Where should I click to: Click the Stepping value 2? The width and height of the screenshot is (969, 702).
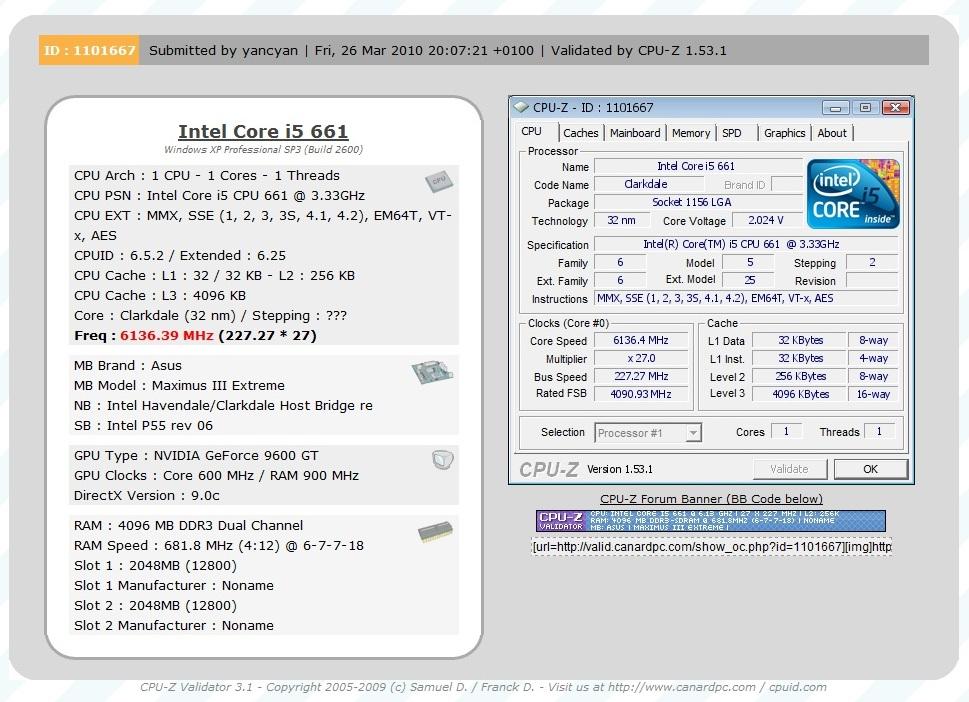pos(871,262)
